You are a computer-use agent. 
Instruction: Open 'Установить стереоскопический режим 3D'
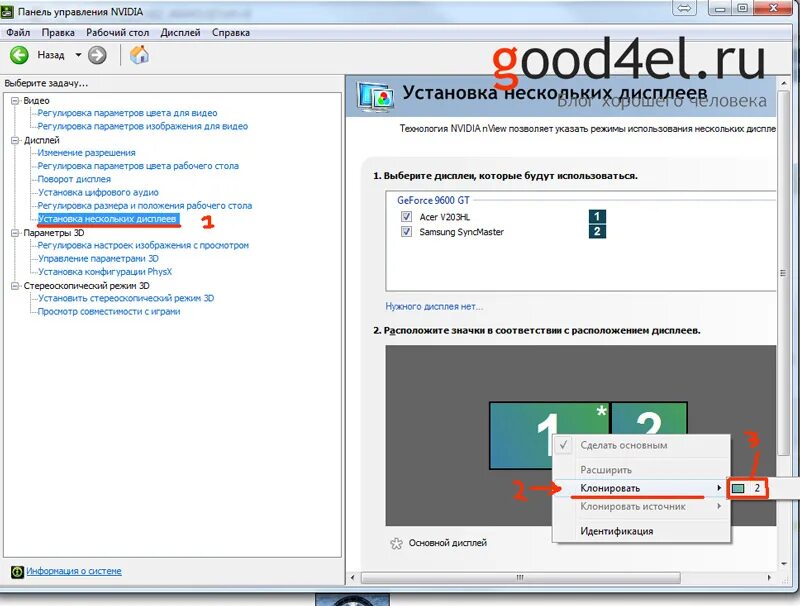[126, 298]
